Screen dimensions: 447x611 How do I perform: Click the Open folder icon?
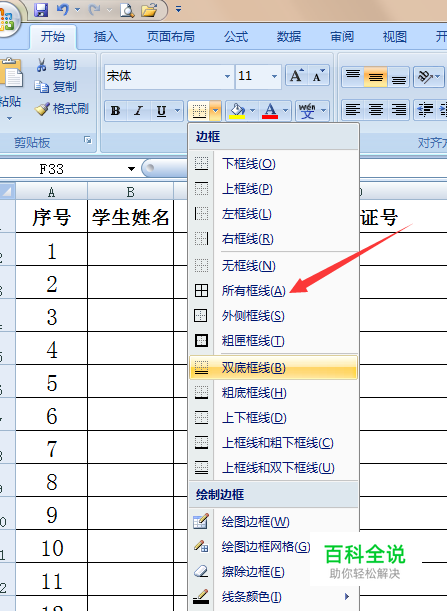149,9
